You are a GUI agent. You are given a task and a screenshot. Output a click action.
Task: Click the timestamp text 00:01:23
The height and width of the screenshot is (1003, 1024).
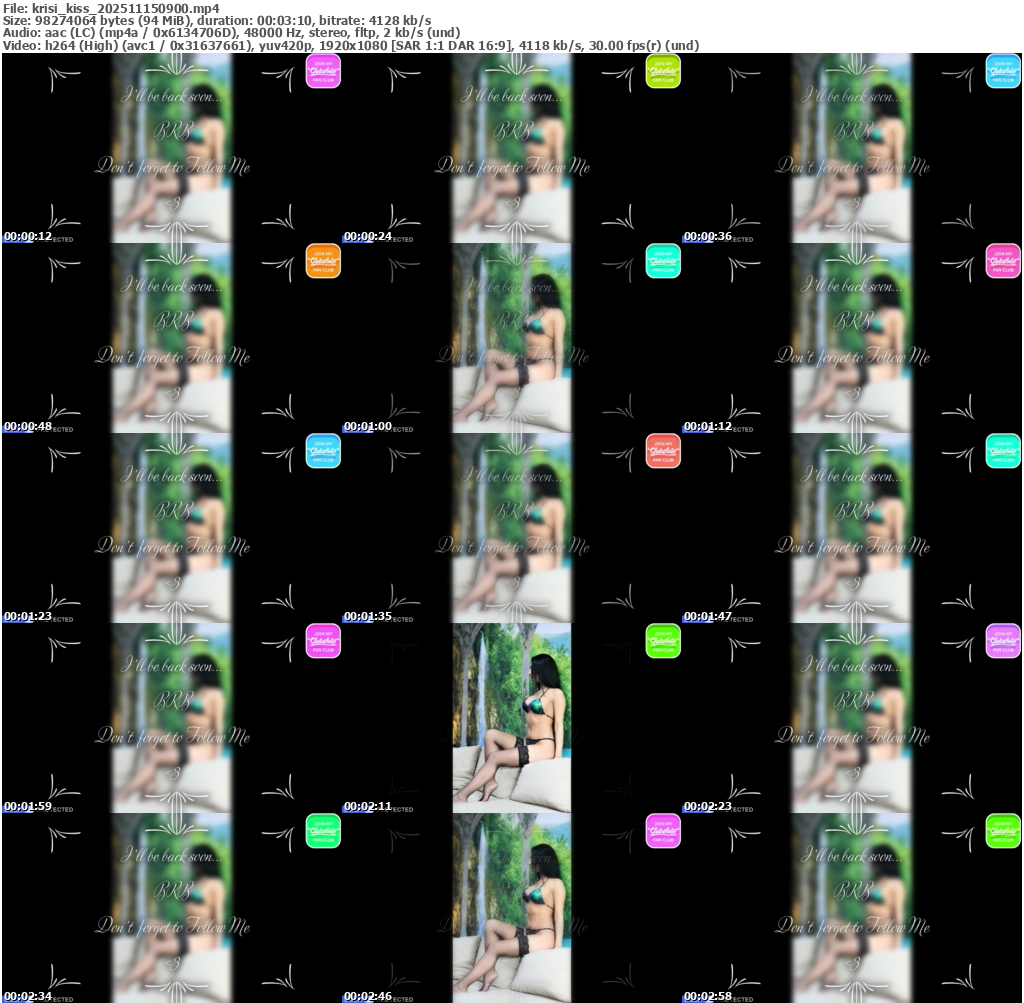point(28,616)
